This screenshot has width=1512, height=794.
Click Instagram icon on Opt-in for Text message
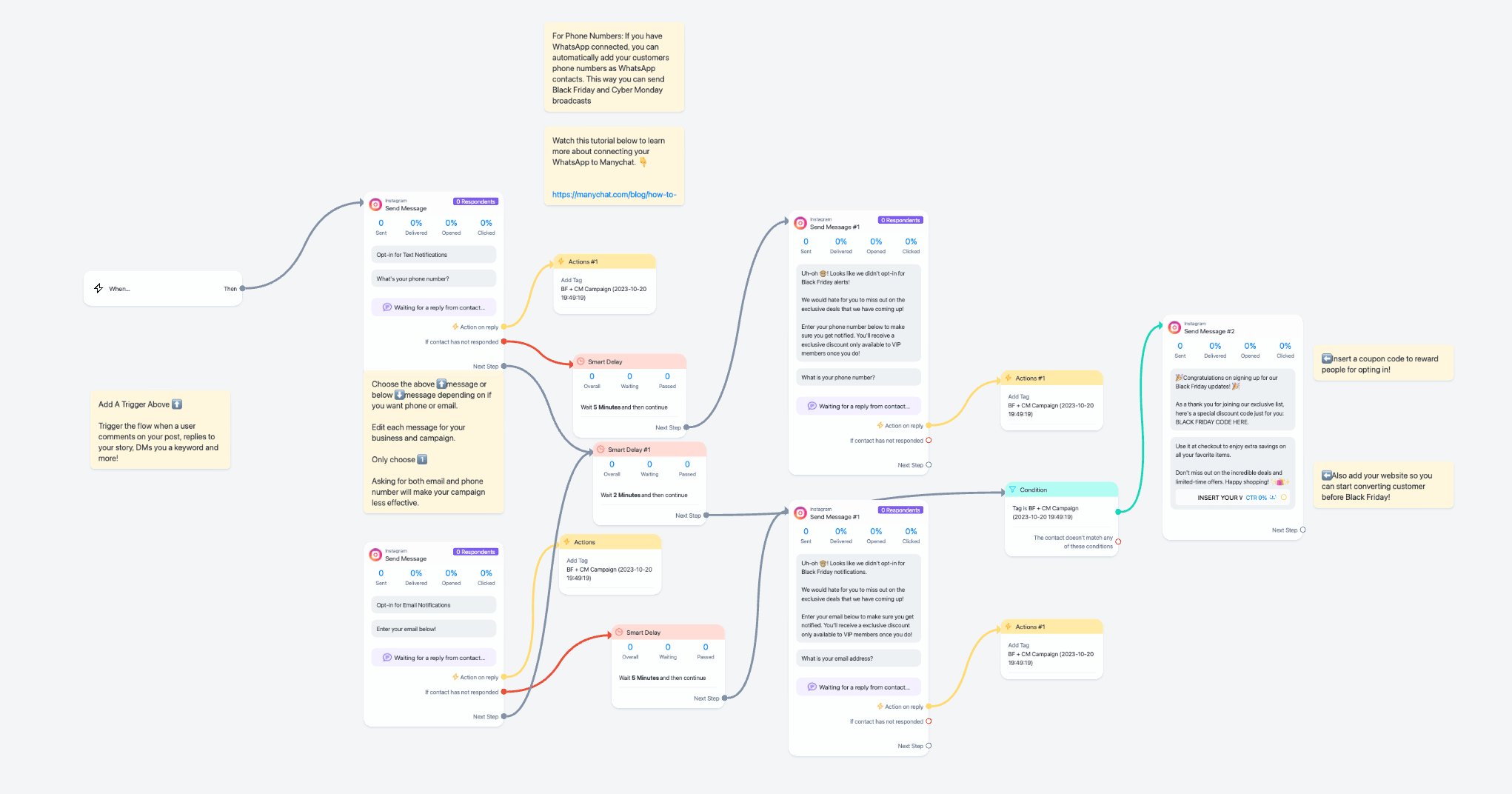click(375, 204)
